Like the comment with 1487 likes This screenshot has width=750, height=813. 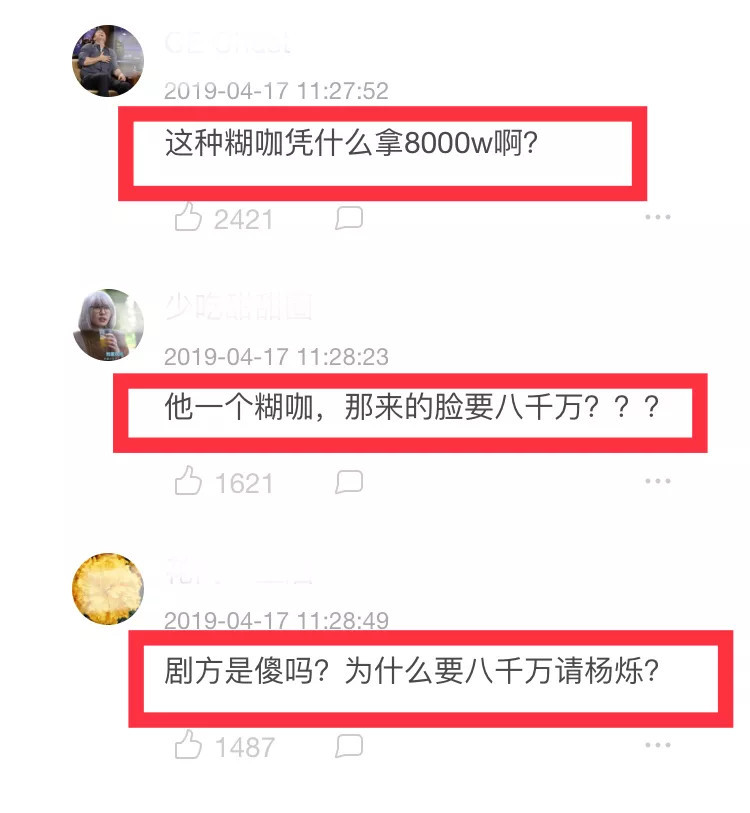click(x=188, y=744)
